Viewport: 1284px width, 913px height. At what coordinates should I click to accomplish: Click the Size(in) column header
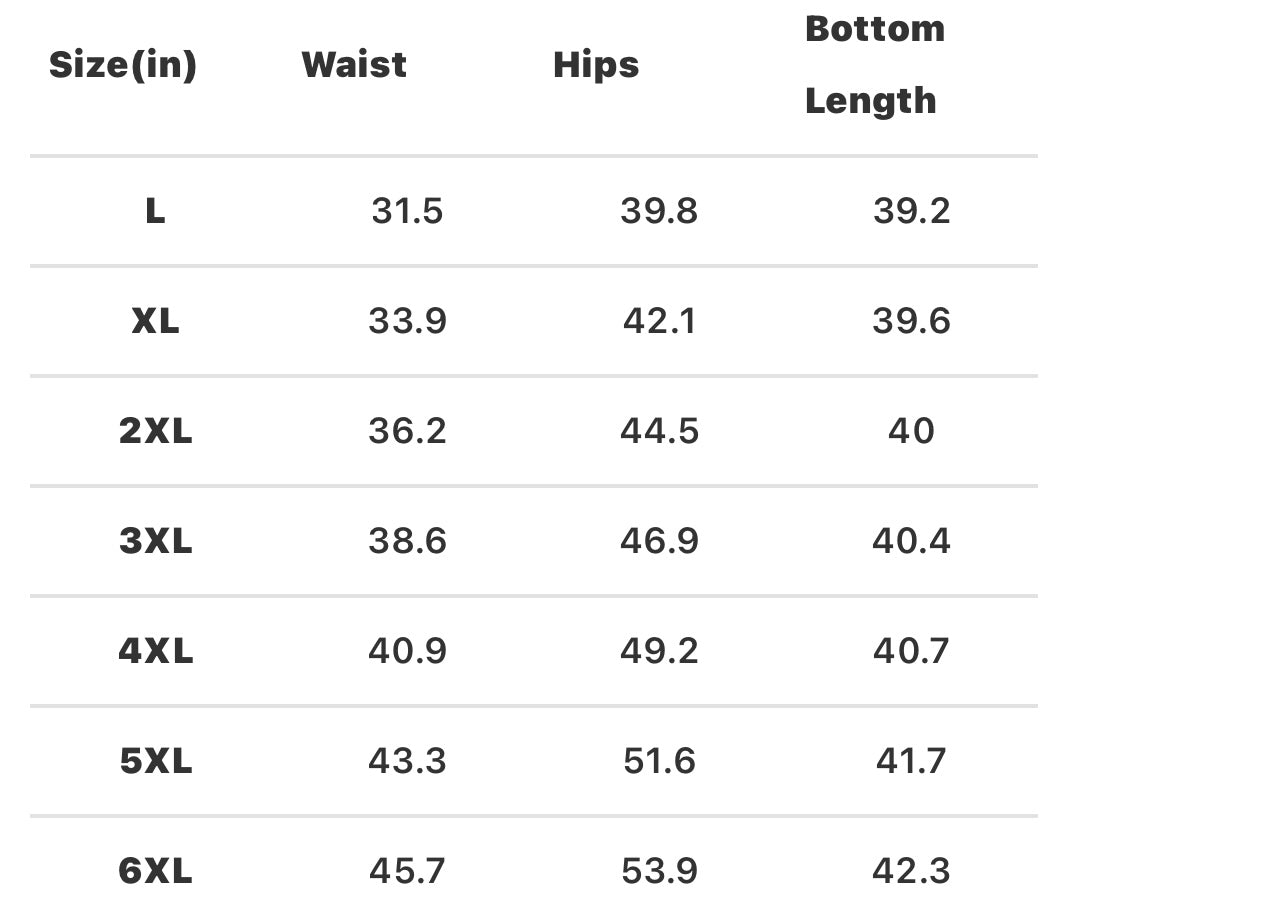click(x=123, y=66)
